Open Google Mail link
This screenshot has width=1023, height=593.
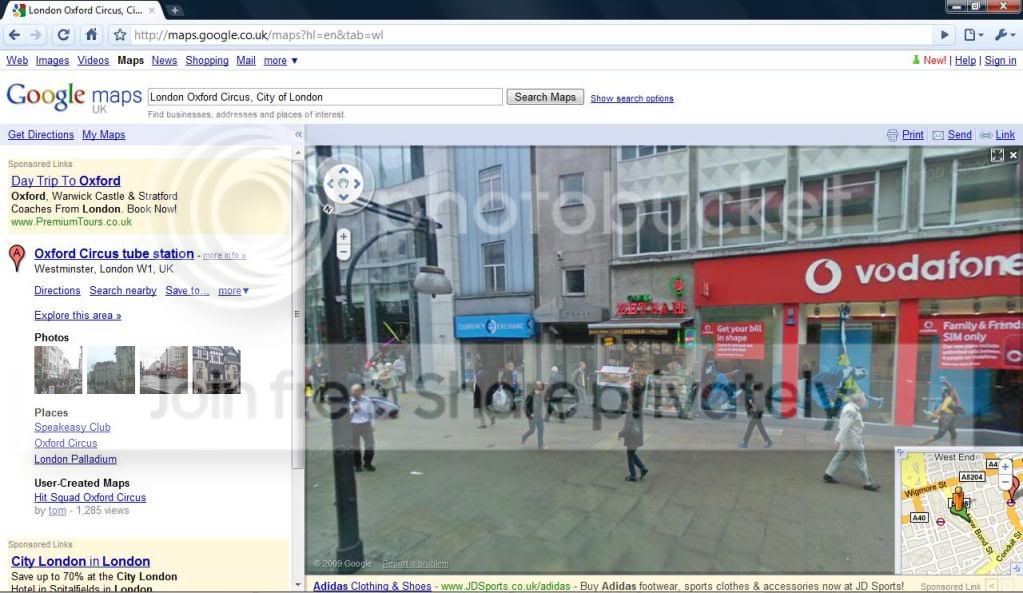click(x=246, y=60)
